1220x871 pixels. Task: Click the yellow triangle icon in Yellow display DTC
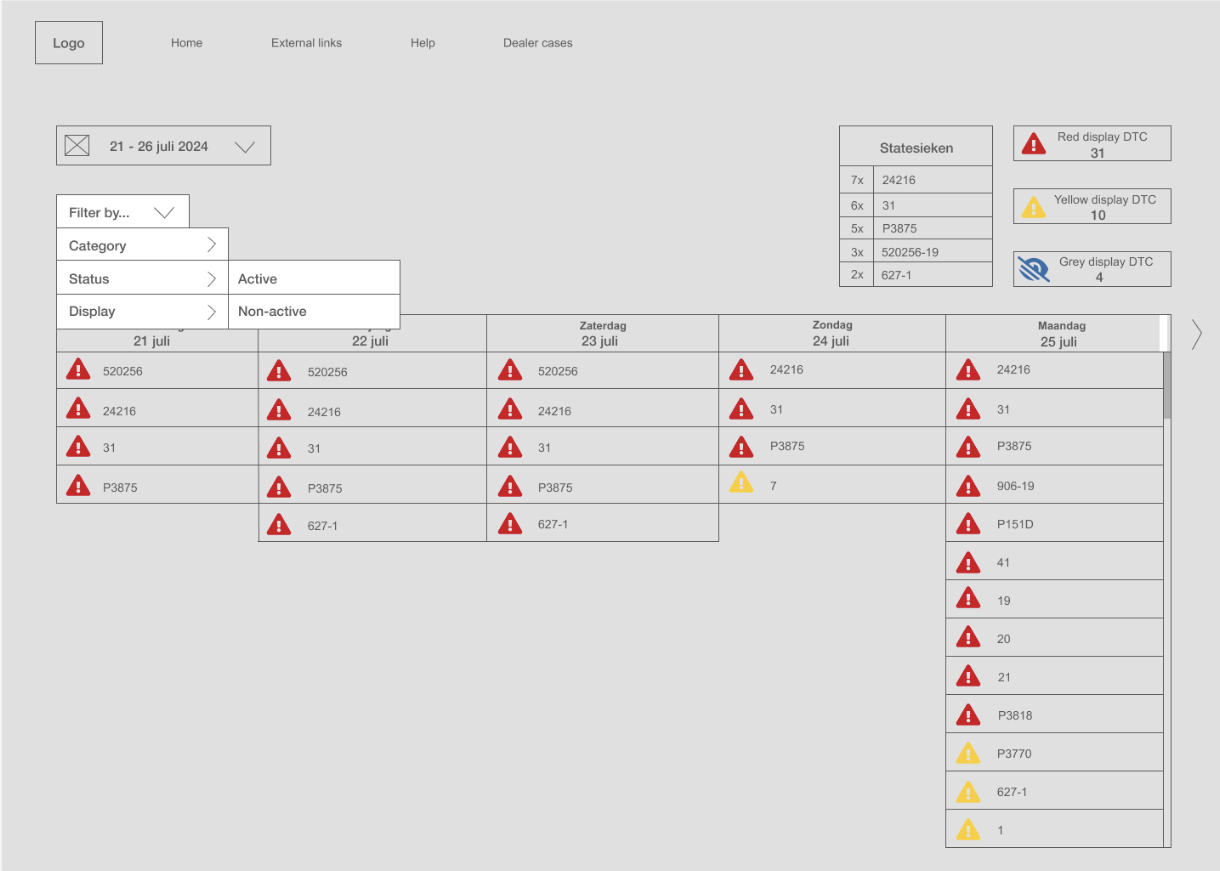1032,207
